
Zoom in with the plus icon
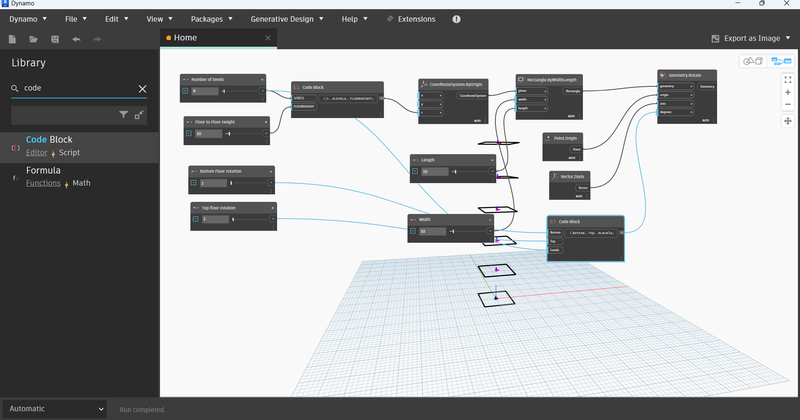pyautogui.click(x=788, y=92)
